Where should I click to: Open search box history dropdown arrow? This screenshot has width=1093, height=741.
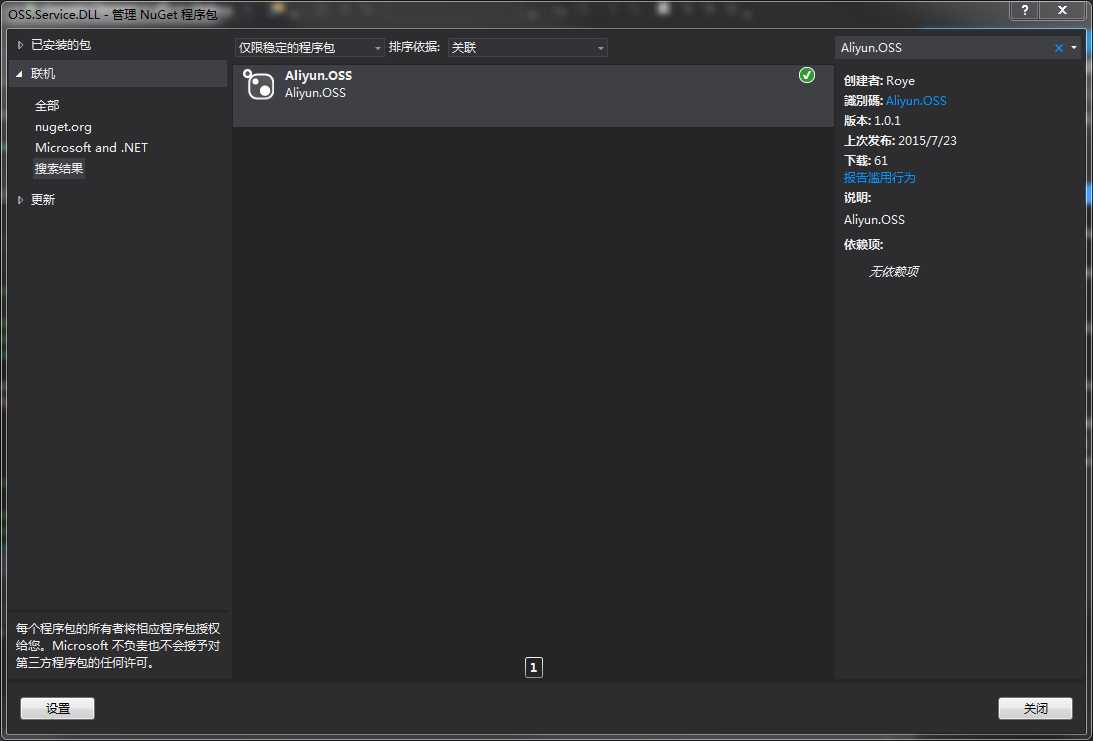(x=1073, y=47)
